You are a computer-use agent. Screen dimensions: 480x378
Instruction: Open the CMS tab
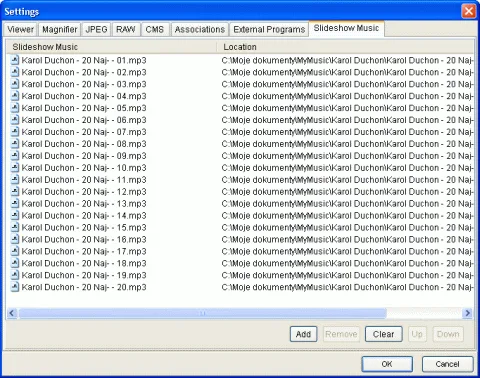pos(155,29)
